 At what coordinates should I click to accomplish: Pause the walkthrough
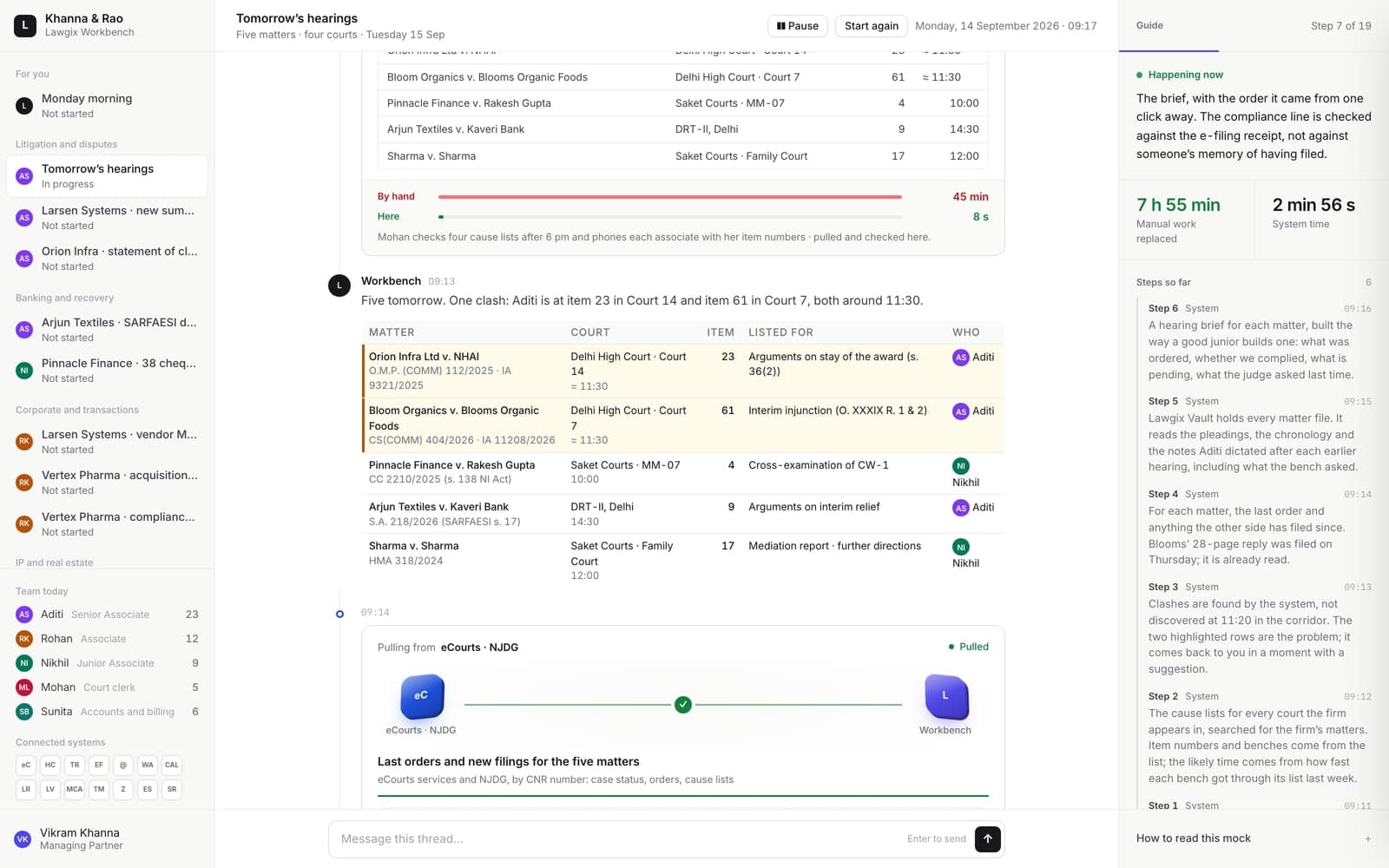(x=798, y=26)
